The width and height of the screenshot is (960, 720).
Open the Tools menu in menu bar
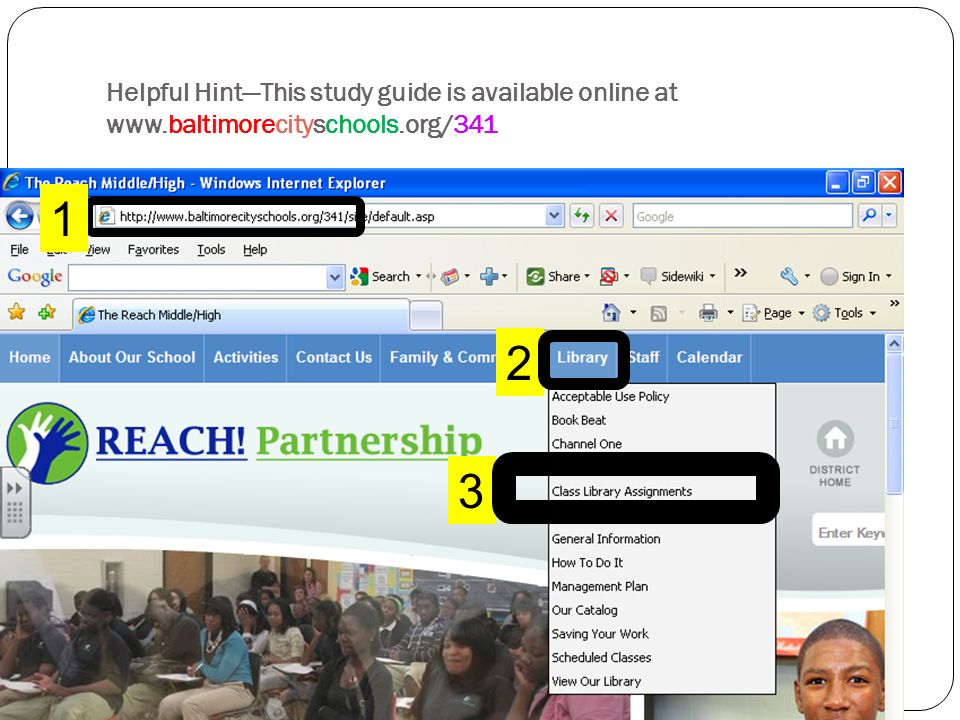coord(211,250)
